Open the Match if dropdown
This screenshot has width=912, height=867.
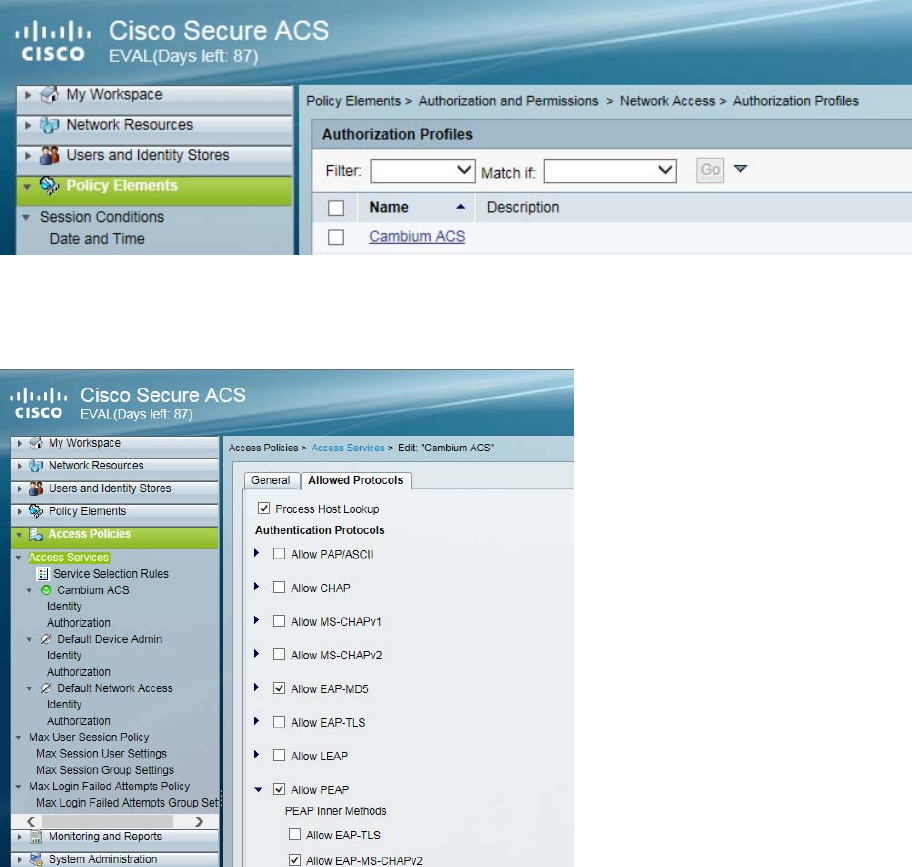click(610, 171)
